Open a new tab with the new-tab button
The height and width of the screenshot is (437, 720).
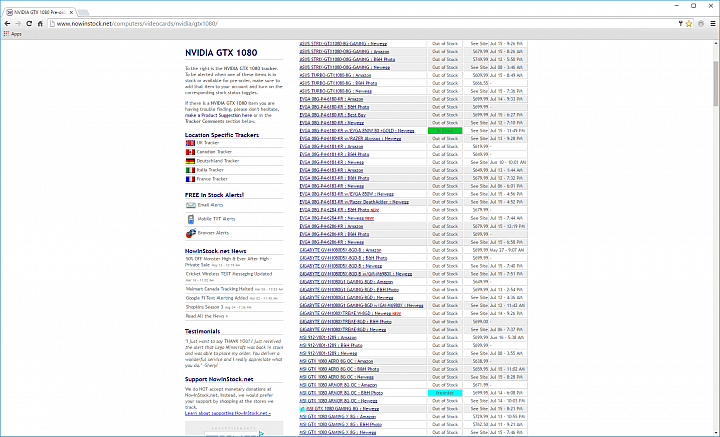click(x=83, y=12)
